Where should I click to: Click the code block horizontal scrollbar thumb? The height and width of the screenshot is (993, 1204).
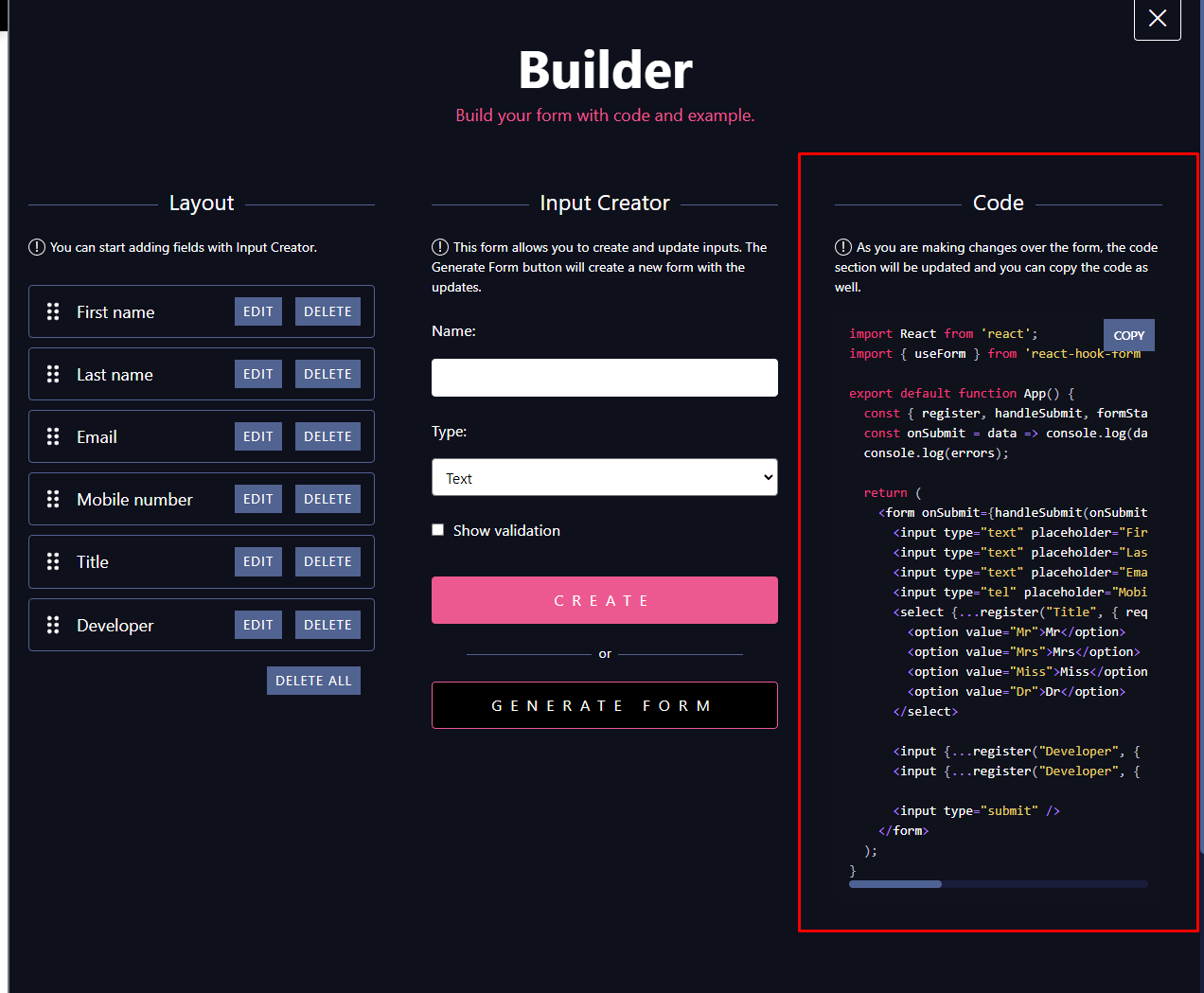tap(895, 884)
